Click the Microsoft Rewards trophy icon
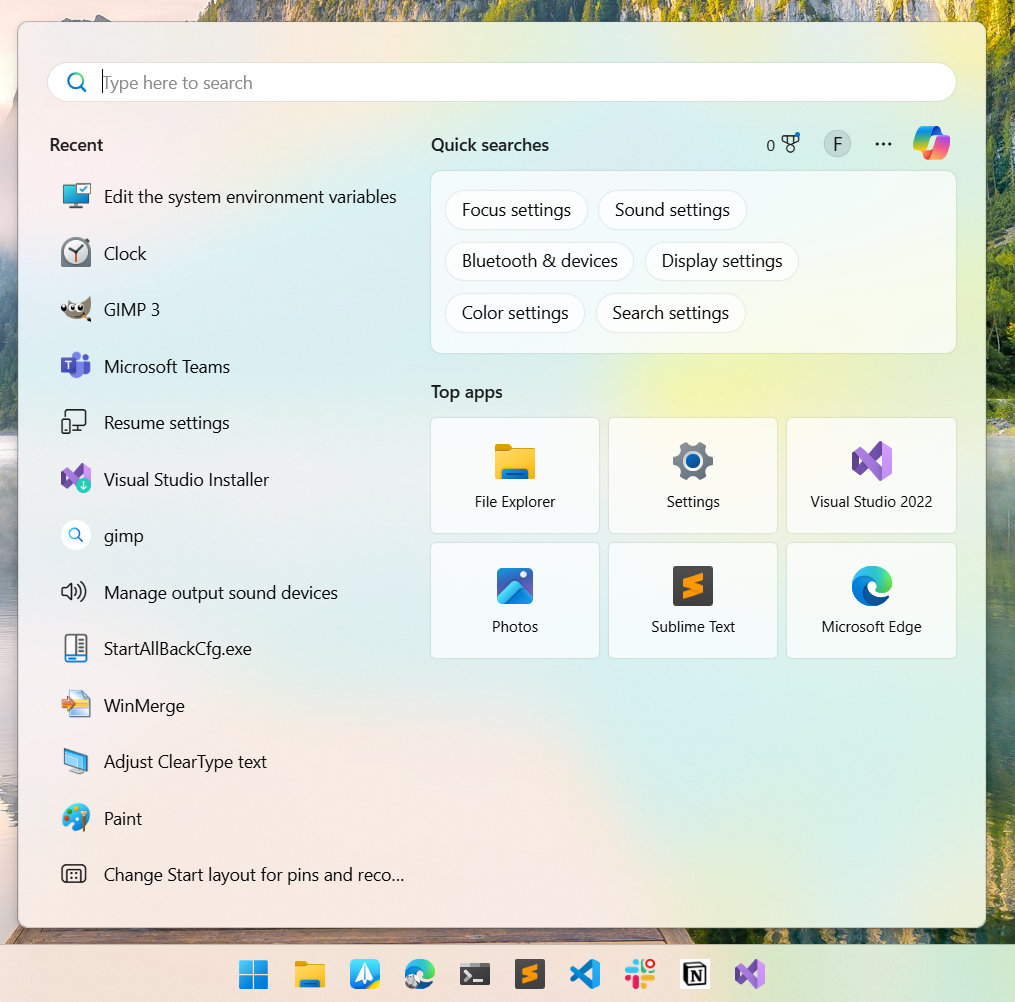This screenshot has width=1015, height=1002. (790, 145)
